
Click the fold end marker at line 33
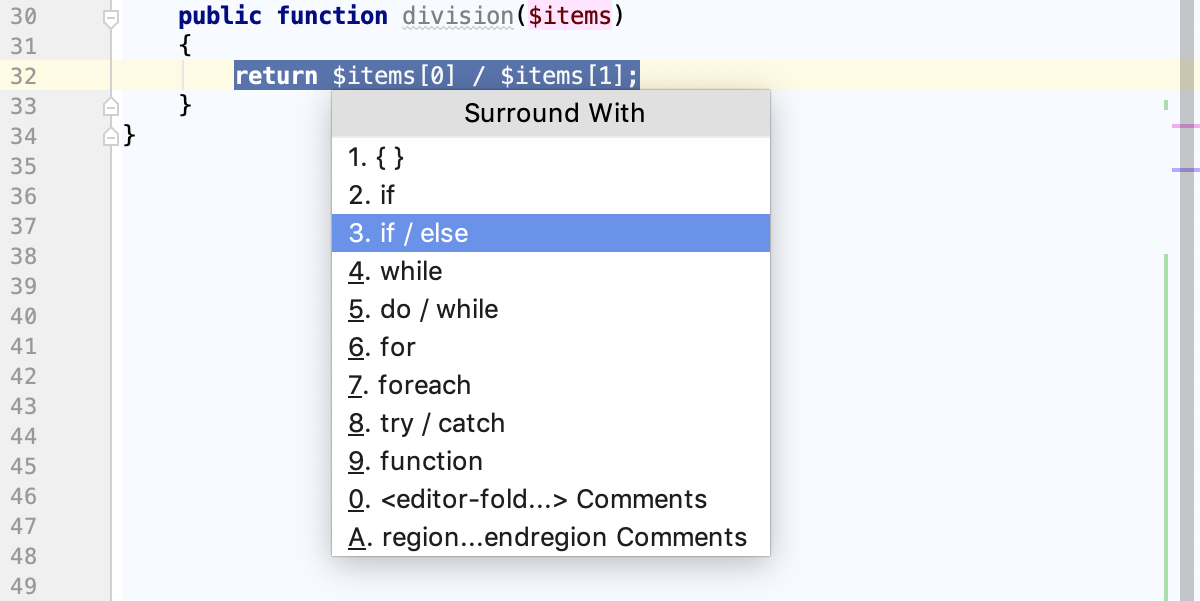coord(110,106)
